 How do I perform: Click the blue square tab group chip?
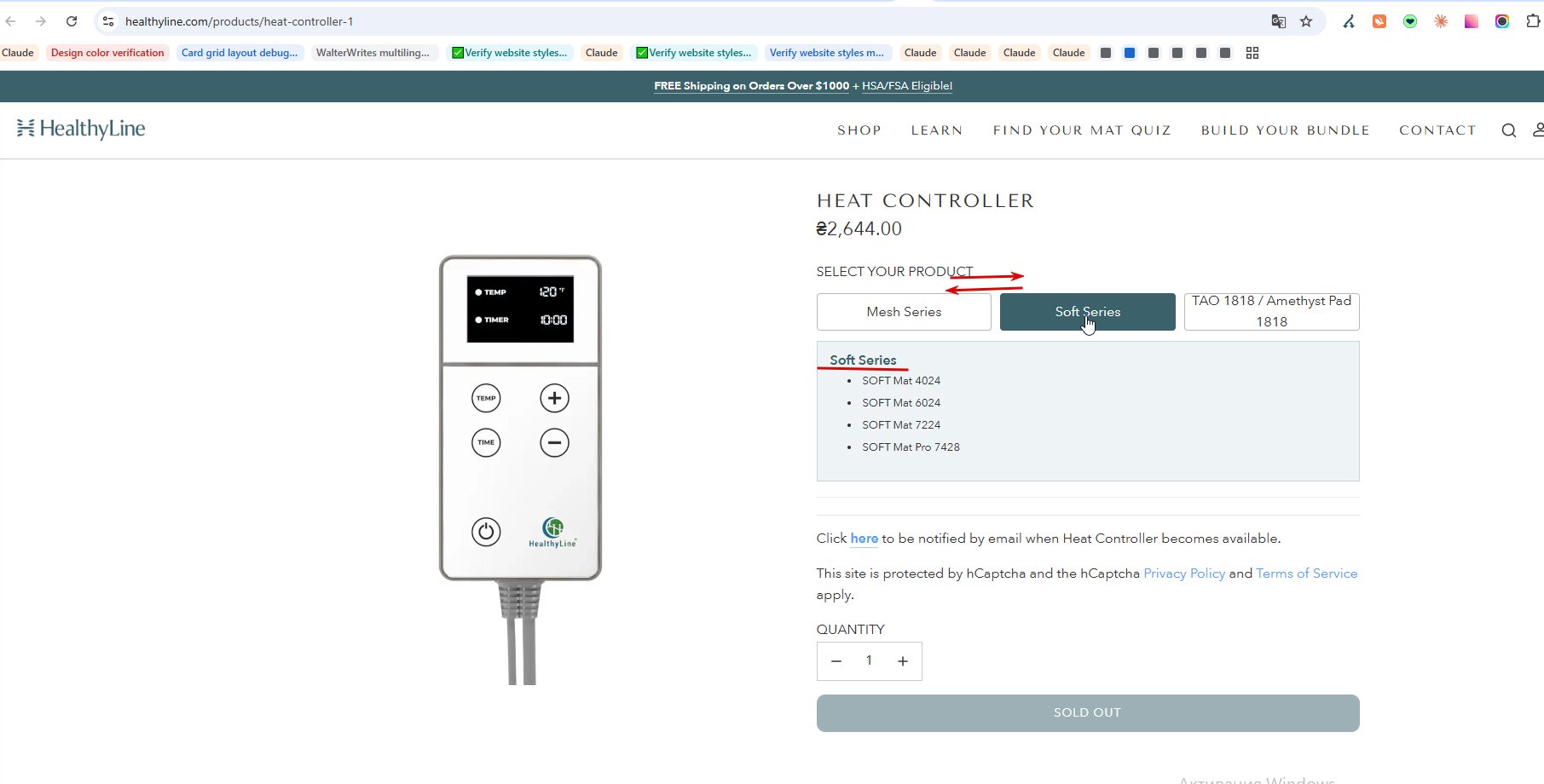1130,53
